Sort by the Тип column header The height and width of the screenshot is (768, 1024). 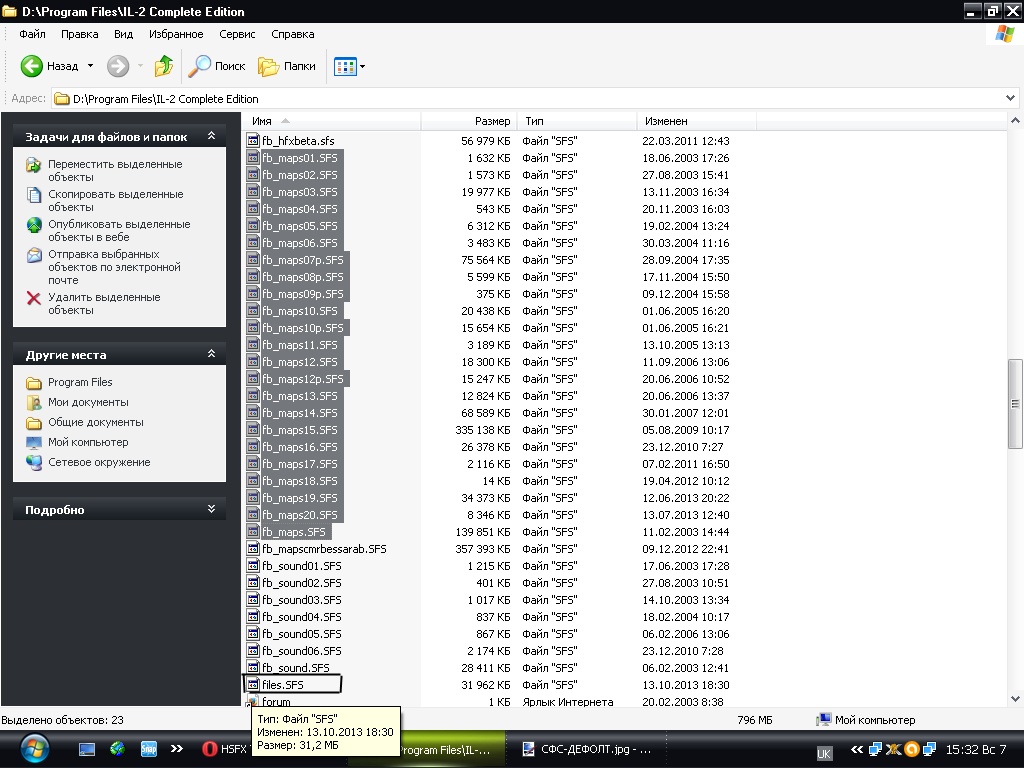point(577,121)
